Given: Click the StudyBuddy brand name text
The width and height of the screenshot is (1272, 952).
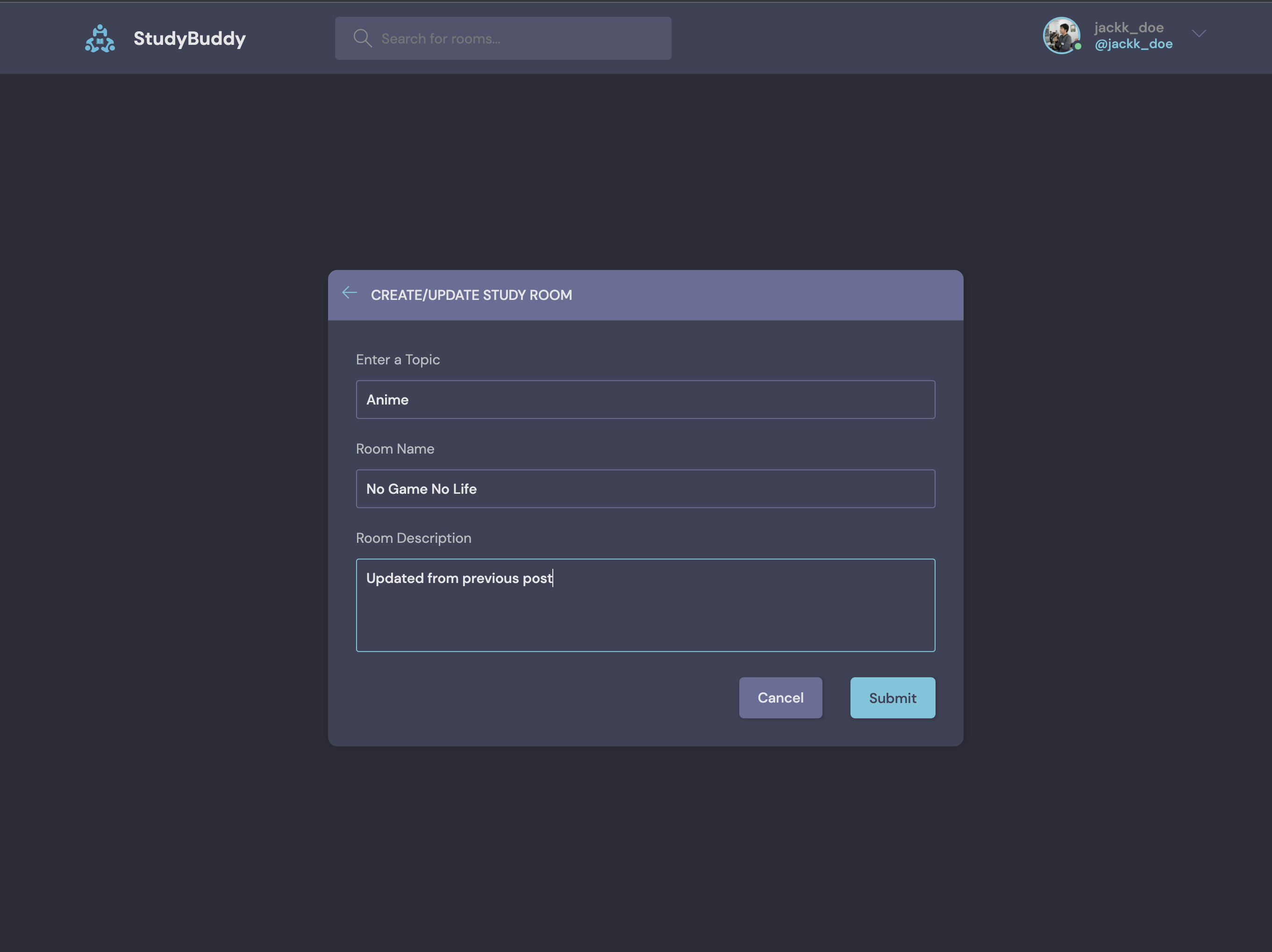Looking at the screenshot, I should click(189, 38).
